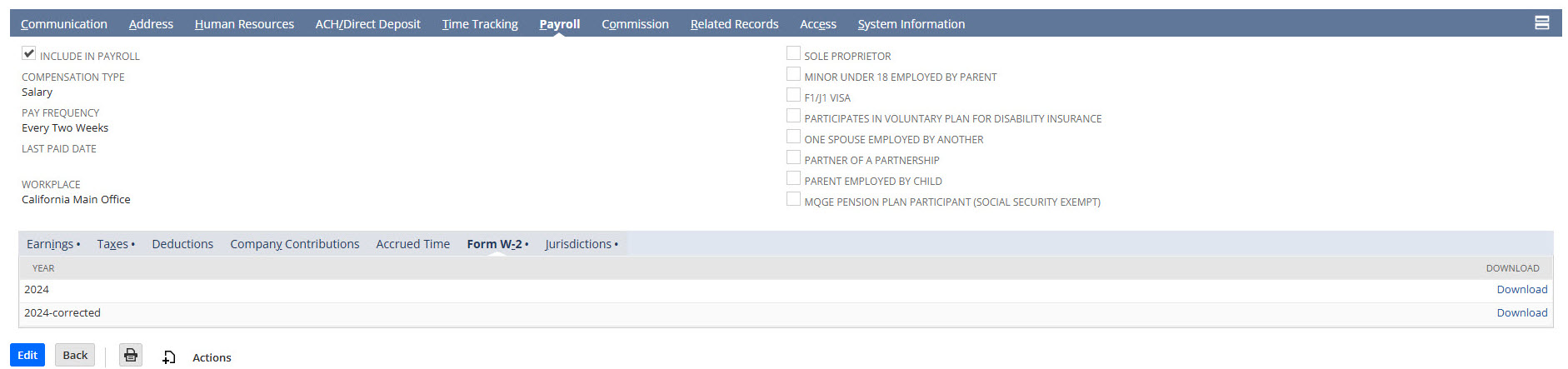Tick MQGE Pension Plan Participant checkbox
The image size is (1568, 369).
click(x=793, y=199)
